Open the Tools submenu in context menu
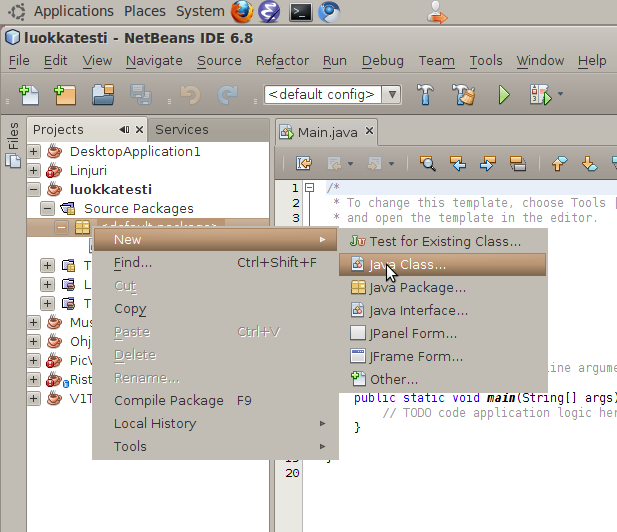The height and width of the screenshot is (532, 617). pyautogui.click(x=215, y=447)
